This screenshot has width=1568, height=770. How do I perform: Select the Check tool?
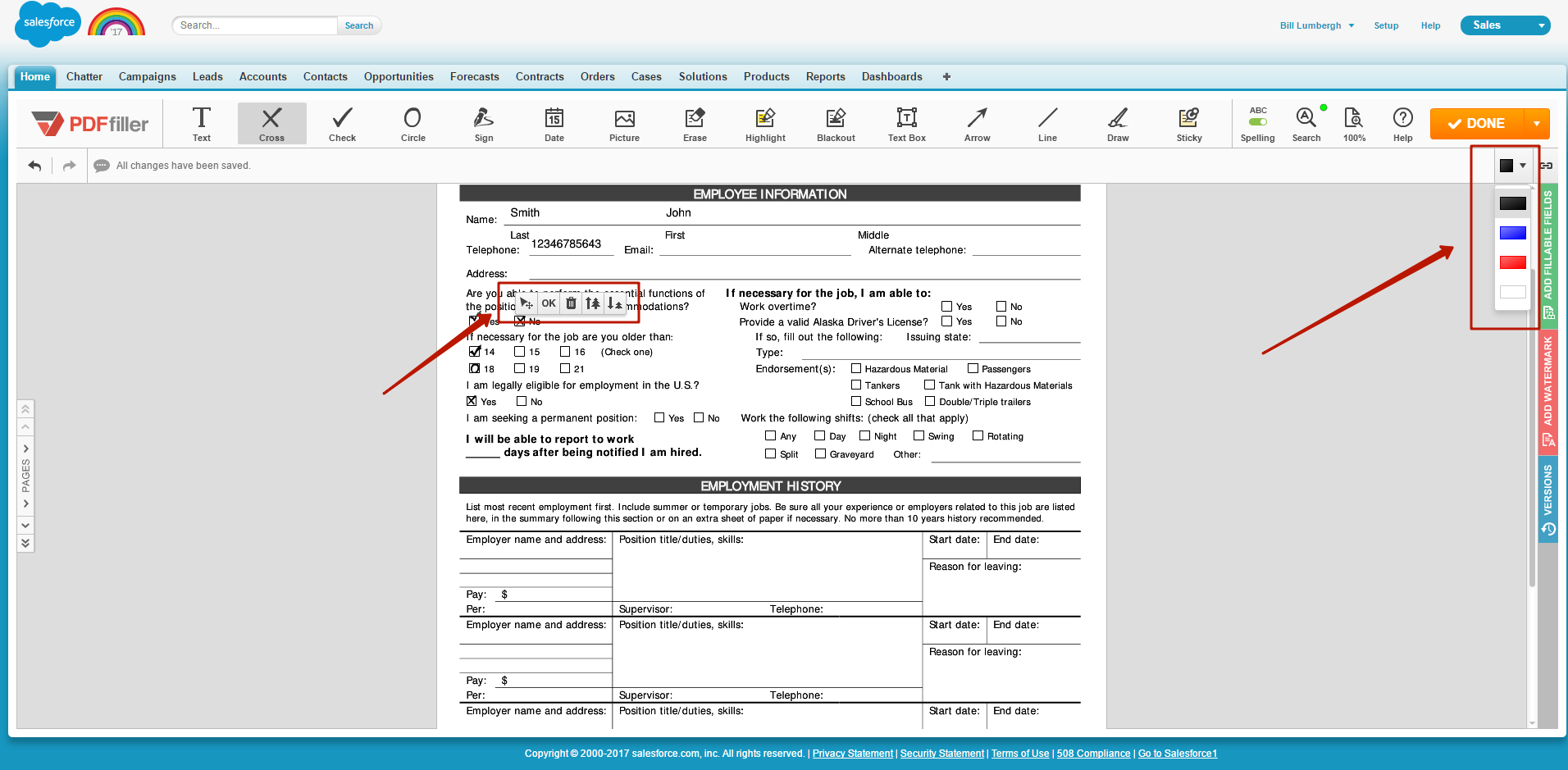coord(342,124)
